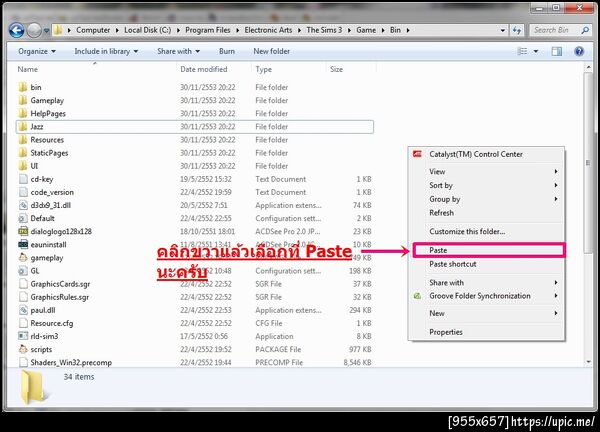
Task: Click the GraphicsRules.sgr file name
Action: 60,297
